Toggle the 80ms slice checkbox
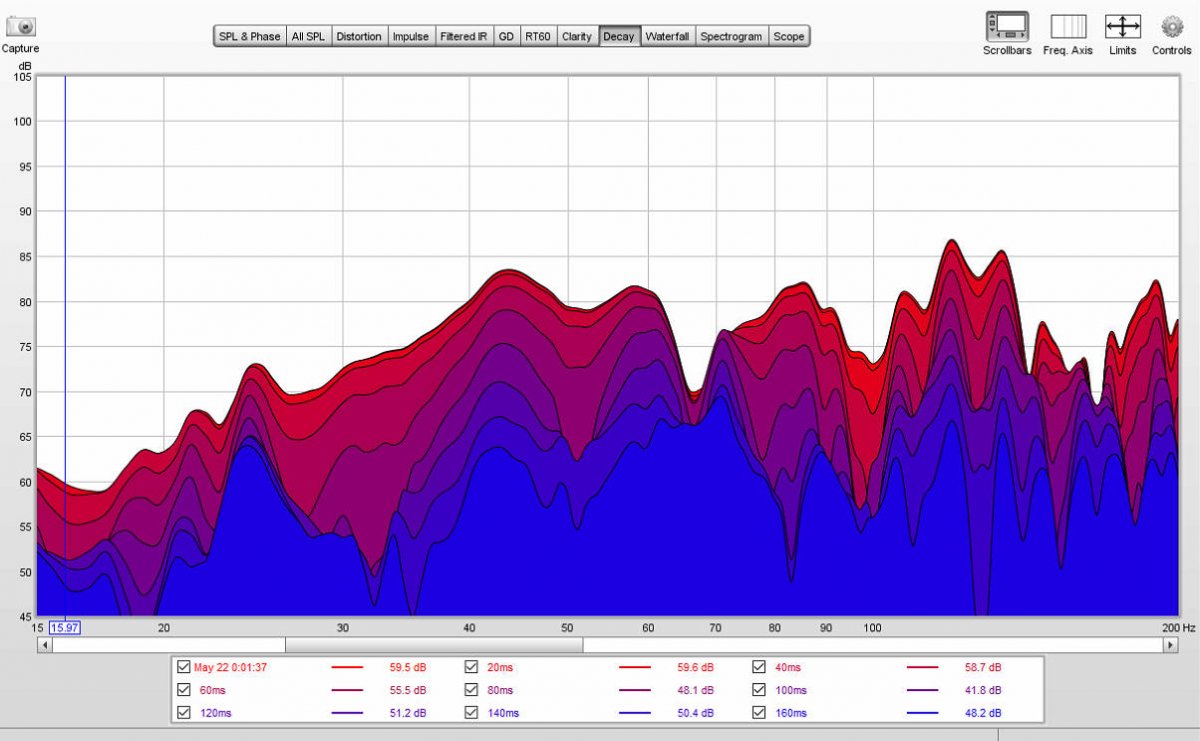The image size is (1200, 741). [x=471, y=690]
